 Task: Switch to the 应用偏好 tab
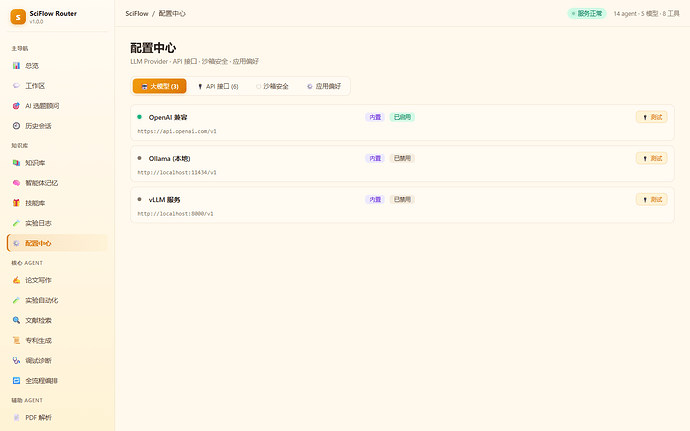click(324, 86)
